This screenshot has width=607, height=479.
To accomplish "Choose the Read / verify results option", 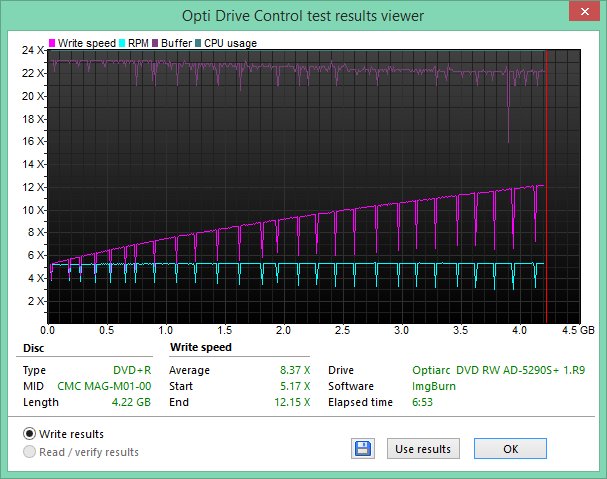I will click(30, 452).
